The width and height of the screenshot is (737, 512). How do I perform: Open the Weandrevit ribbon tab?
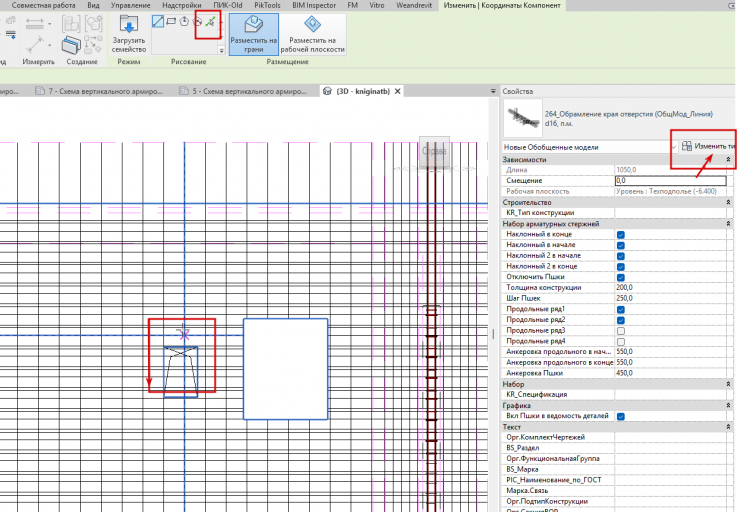point(414,5)
